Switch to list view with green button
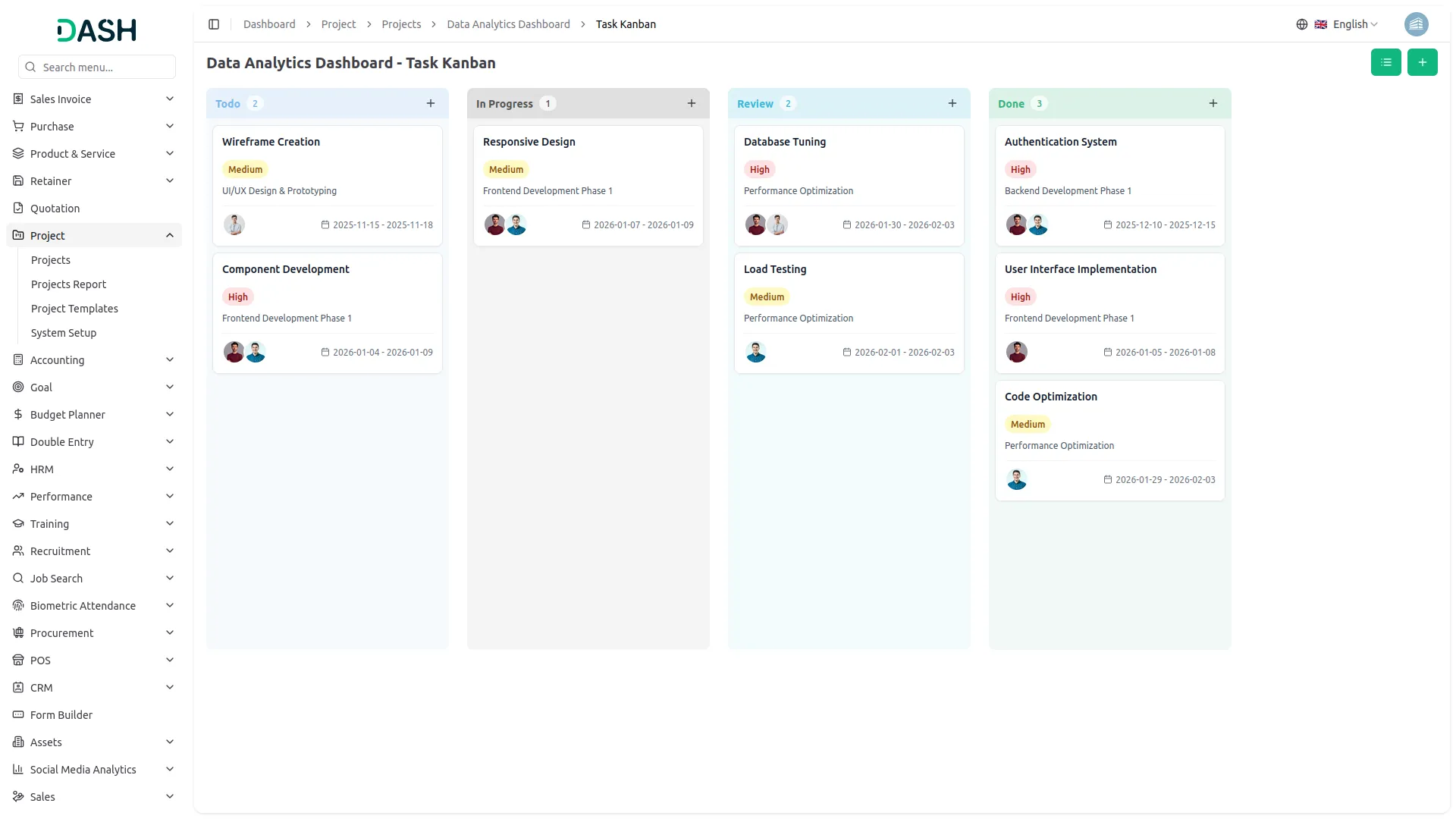This screenshot has width=1456, height=819. point(1385,62)
